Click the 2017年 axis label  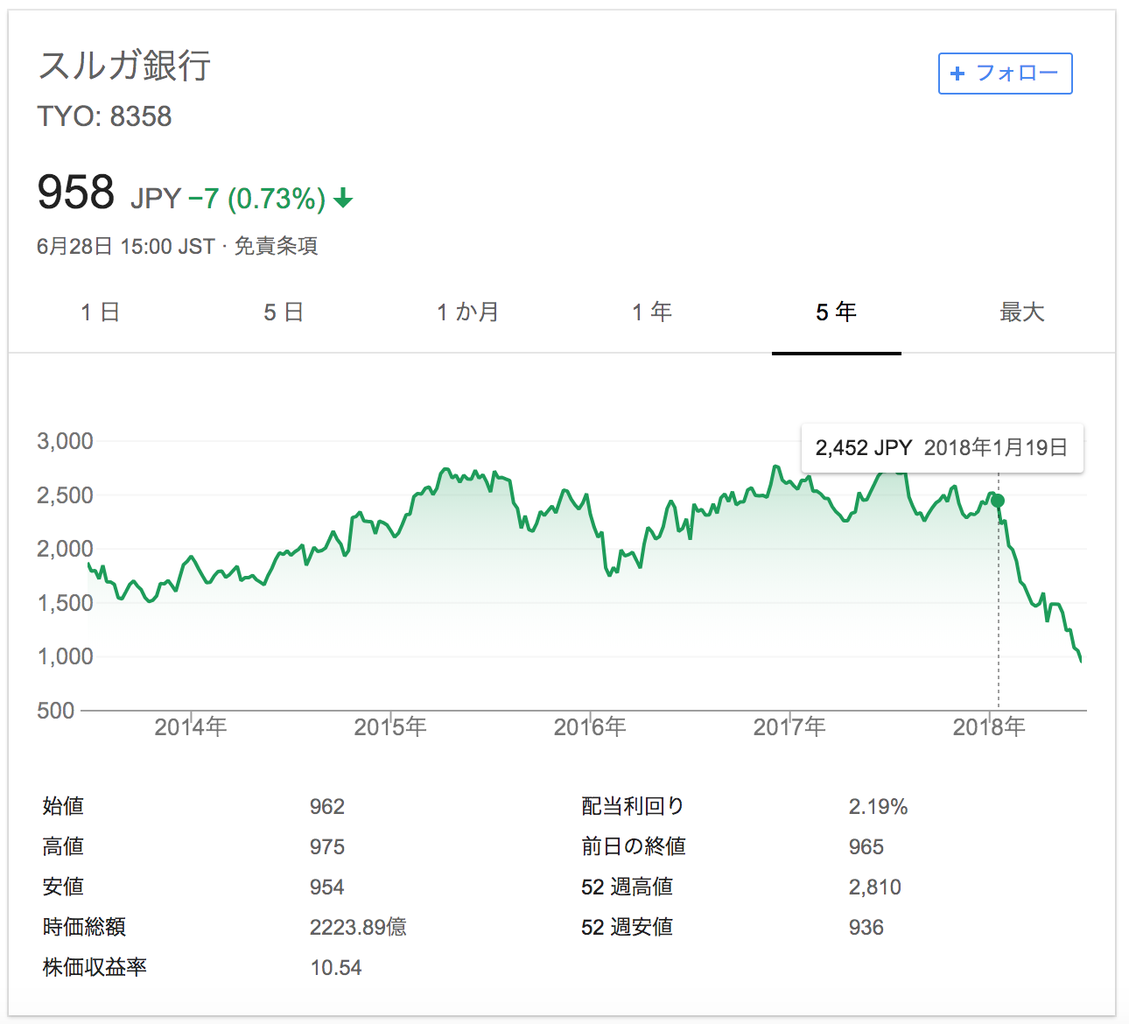tap(789, 727)
